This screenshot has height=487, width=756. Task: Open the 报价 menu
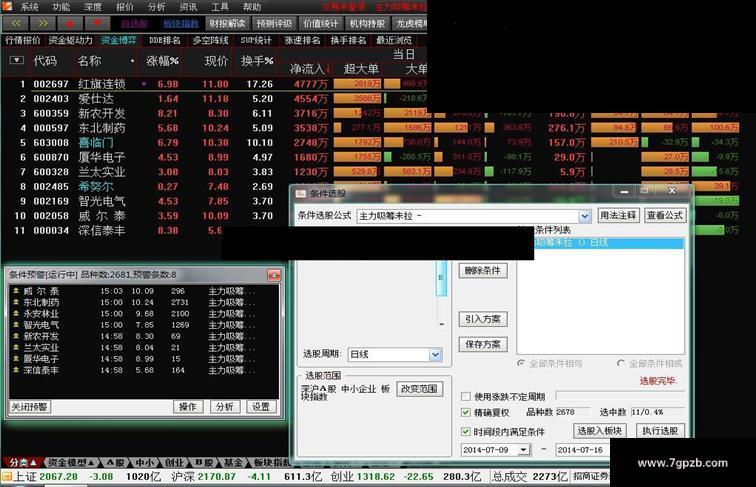coord(125,7)
